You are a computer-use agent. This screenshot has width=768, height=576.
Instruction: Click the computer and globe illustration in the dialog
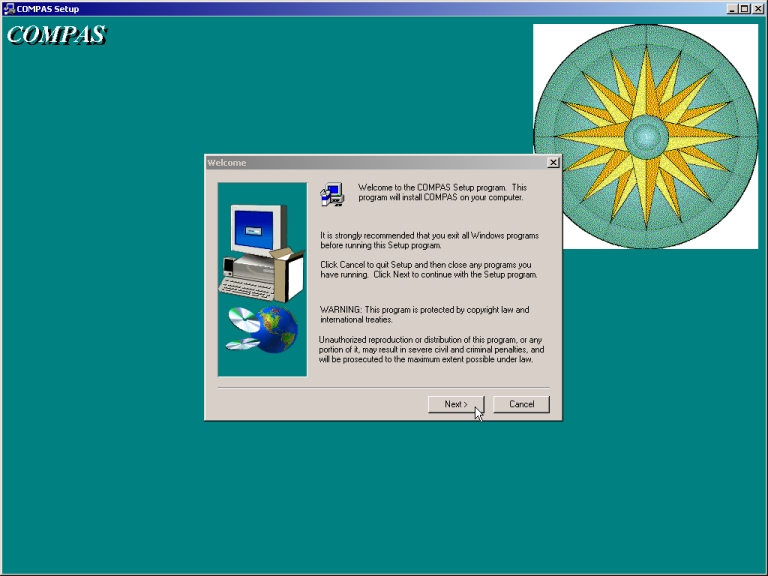(x=263, y=280)
